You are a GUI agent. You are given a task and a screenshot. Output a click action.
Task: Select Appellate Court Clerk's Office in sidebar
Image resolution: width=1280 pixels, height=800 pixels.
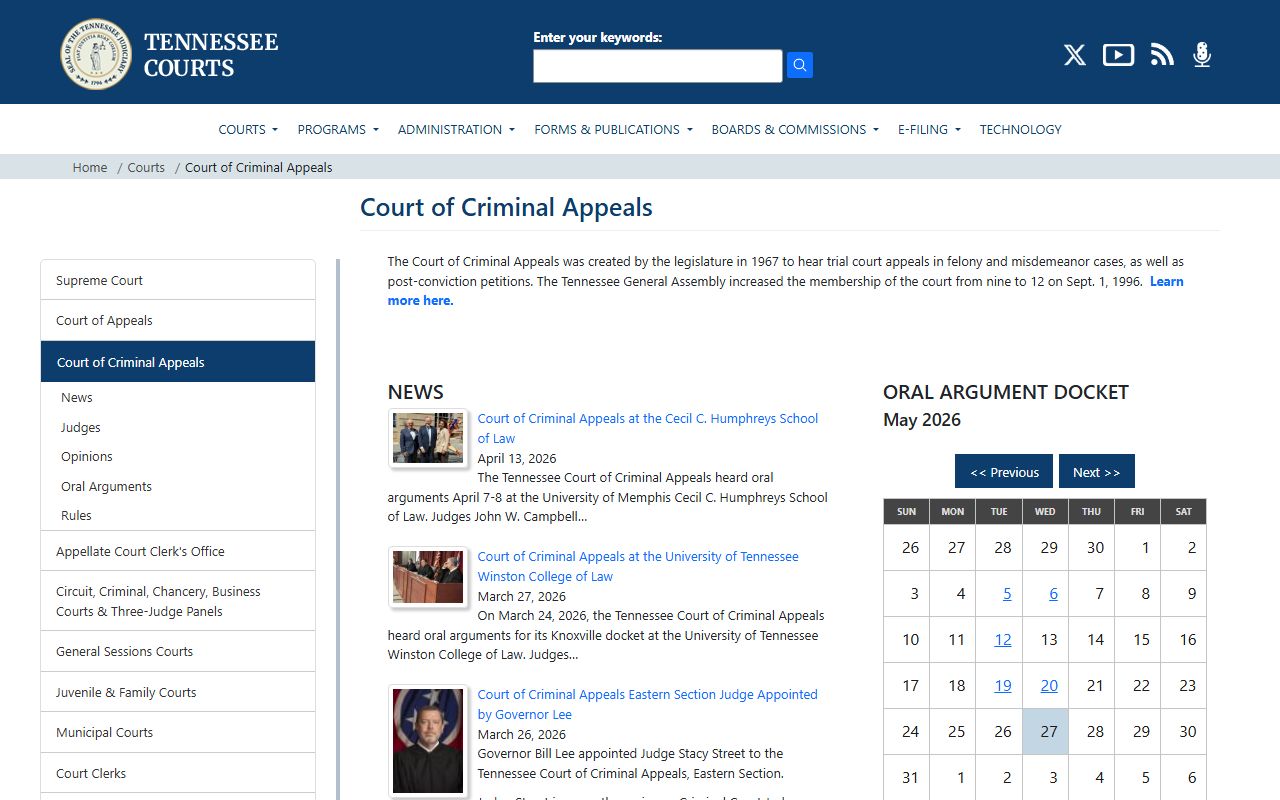pos(178,551)
